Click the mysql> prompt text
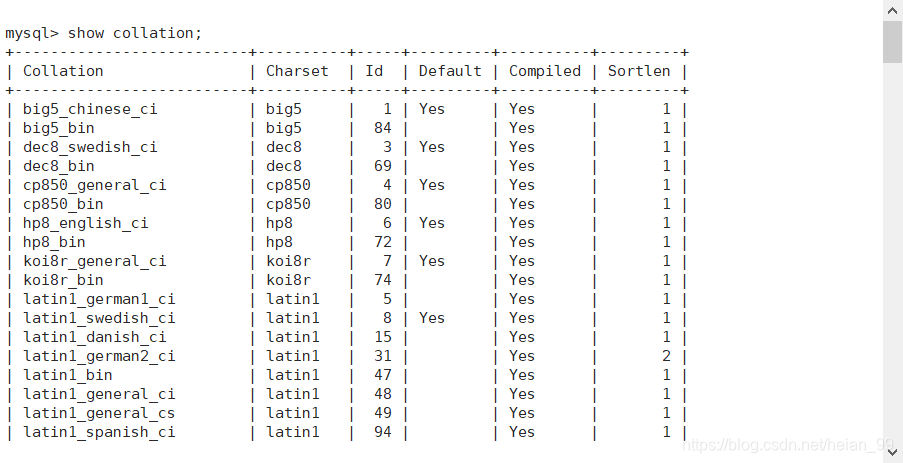 pyautogui.click(x=32, y=33)
